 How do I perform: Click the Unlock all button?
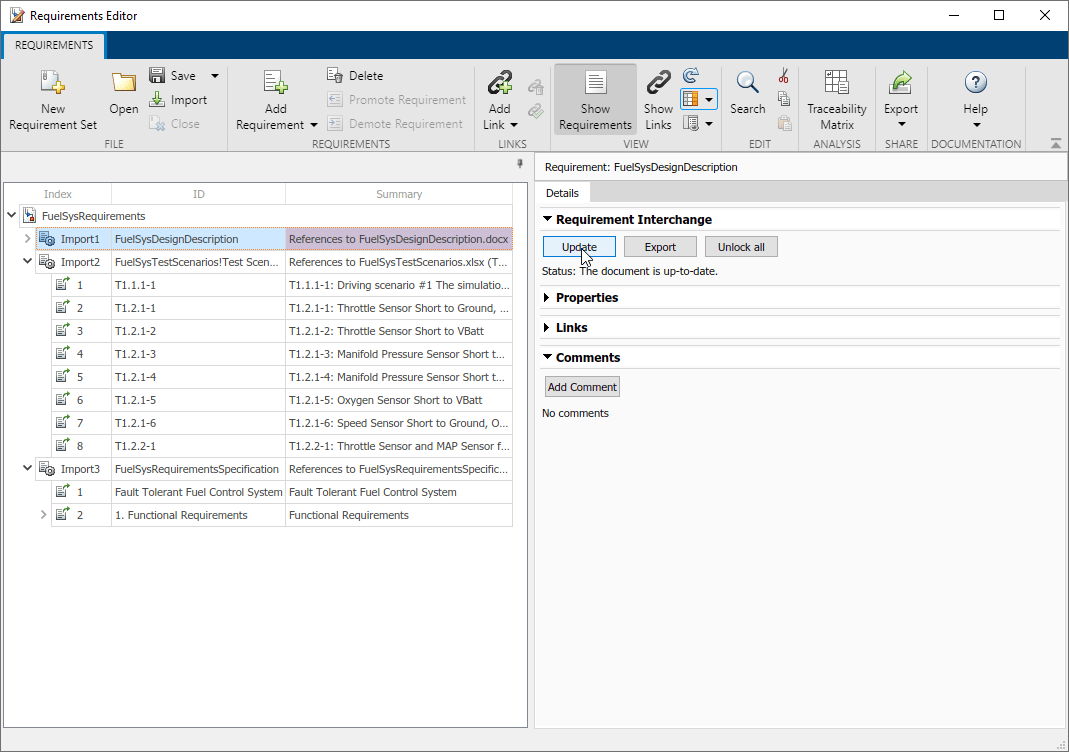[x=741, y=247]
